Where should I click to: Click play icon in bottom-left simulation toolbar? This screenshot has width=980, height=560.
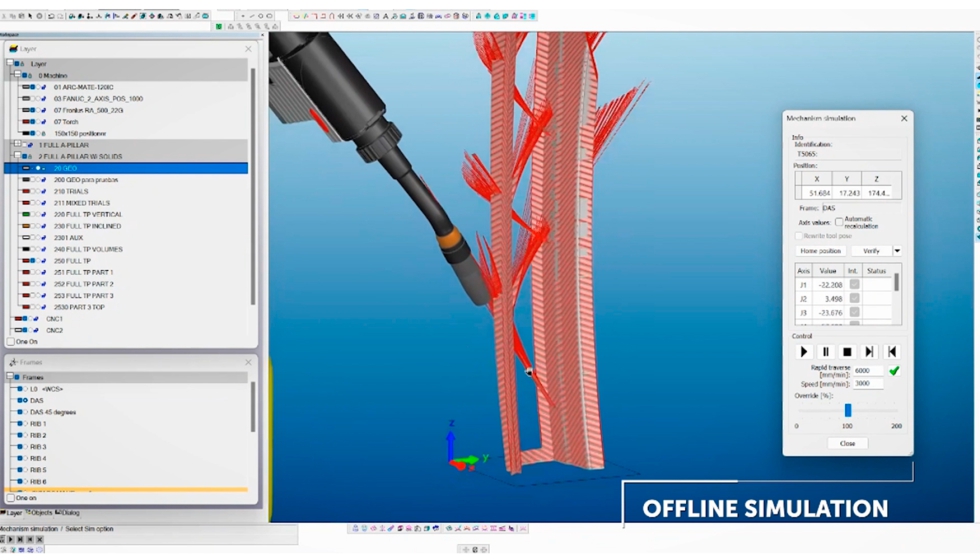(11, 539)
